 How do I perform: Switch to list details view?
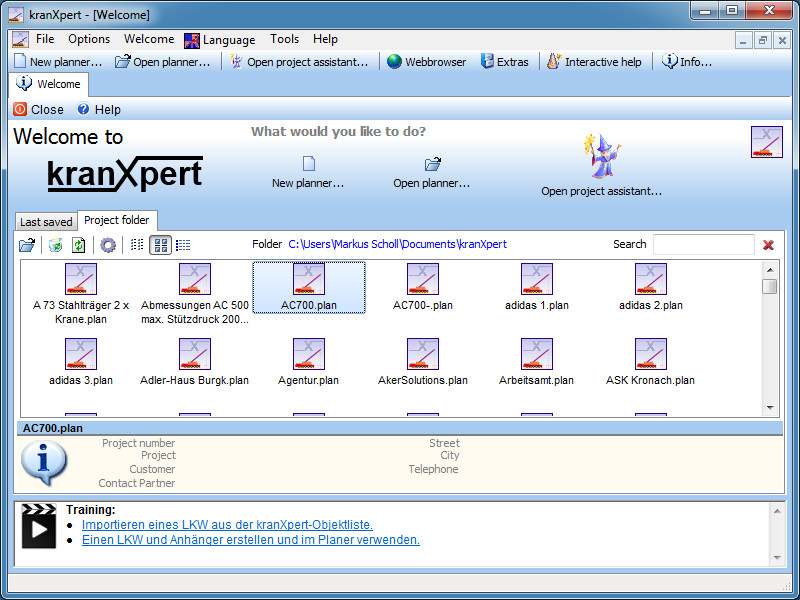[x=183, y=245]
